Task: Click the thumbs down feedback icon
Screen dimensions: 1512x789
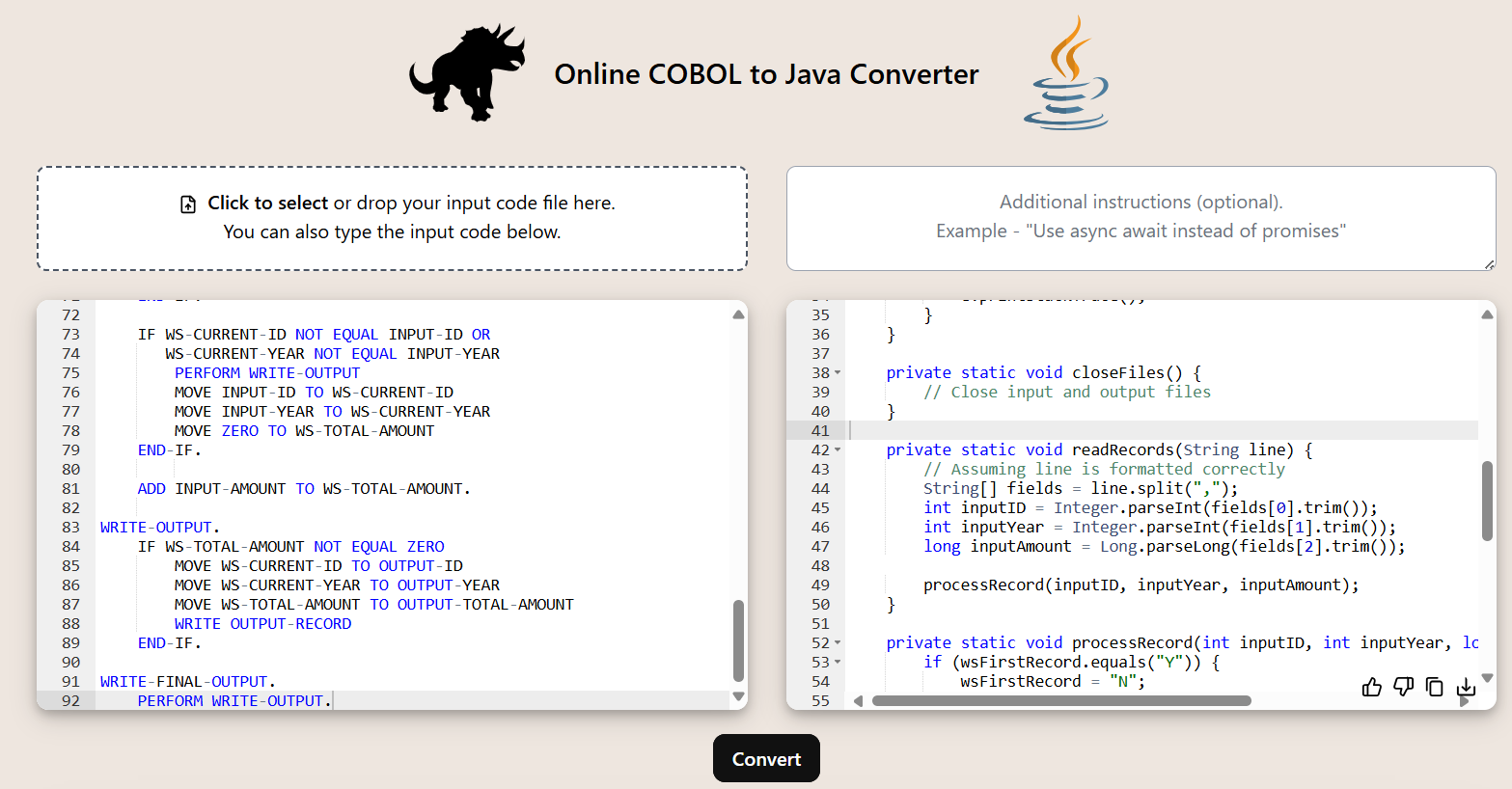Action: 1403,687
